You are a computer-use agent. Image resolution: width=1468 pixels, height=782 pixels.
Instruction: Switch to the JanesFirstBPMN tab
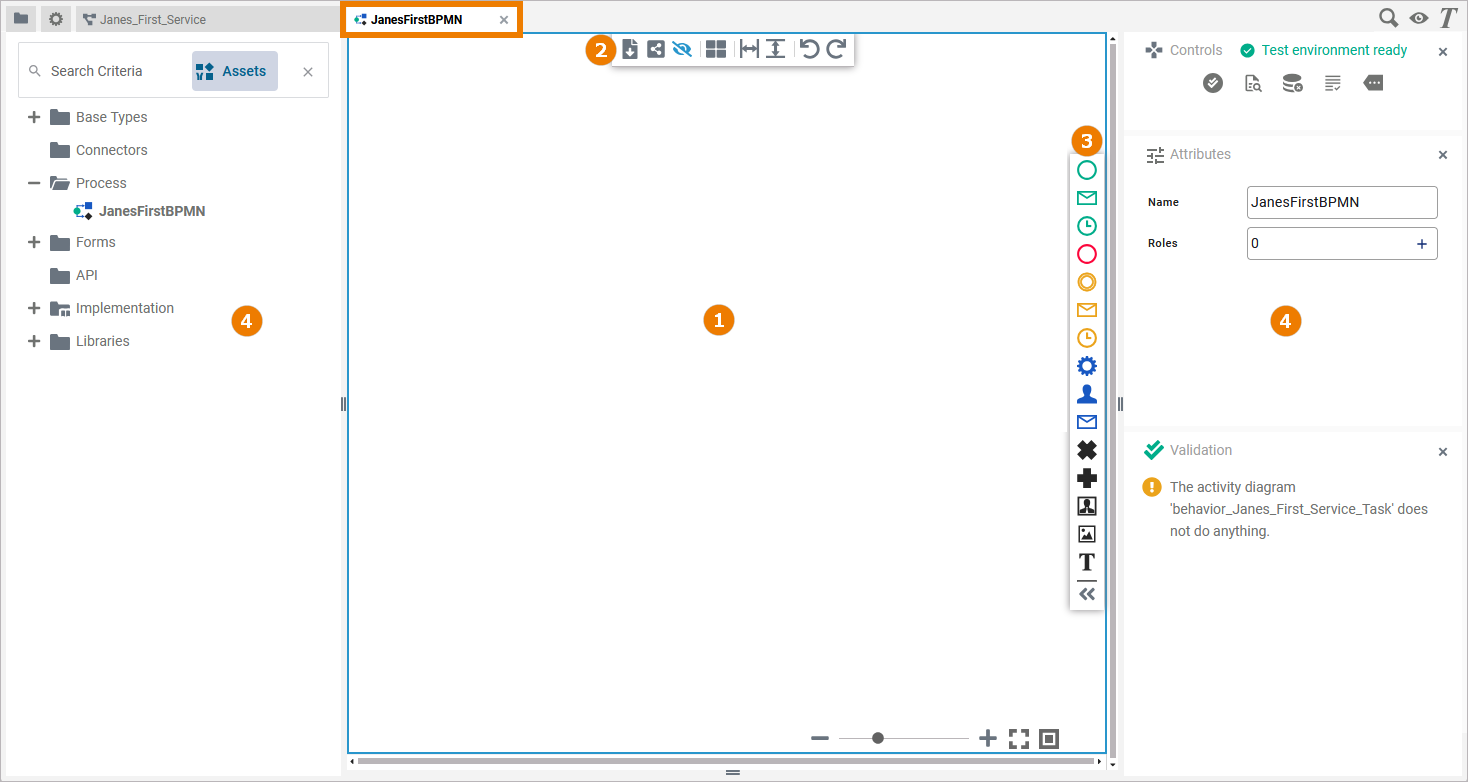[x=420, y=18]
